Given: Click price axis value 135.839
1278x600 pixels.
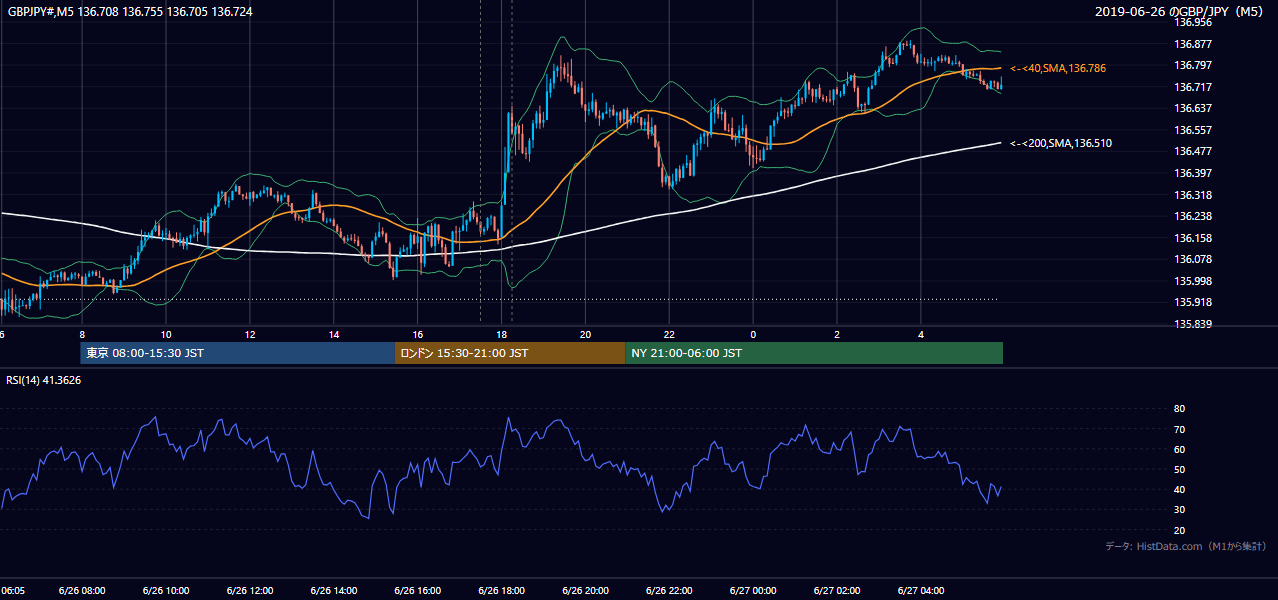Looking at the screenshot, I should [x=1193, y=324].
